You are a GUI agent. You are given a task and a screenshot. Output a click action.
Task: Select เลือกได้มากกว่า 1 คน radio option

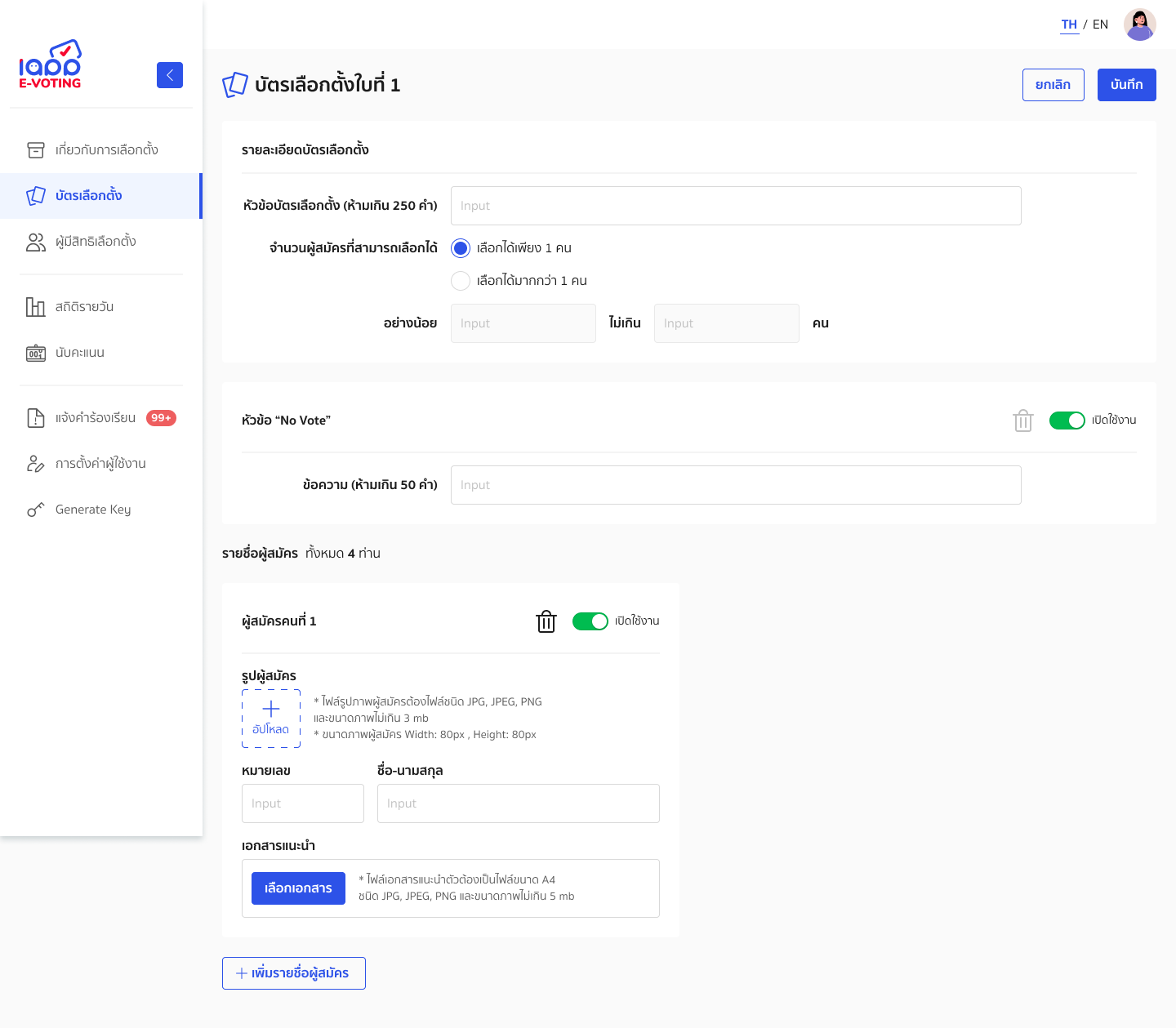point(461,281)
